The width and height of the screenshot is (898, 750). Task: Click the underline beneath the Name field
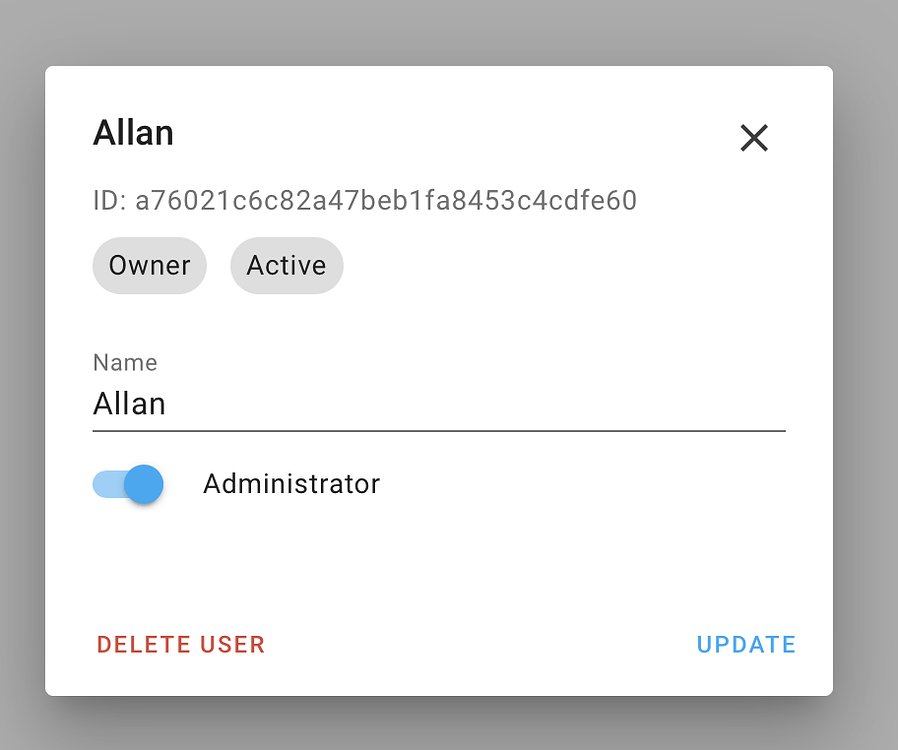[x=438, y=431]
